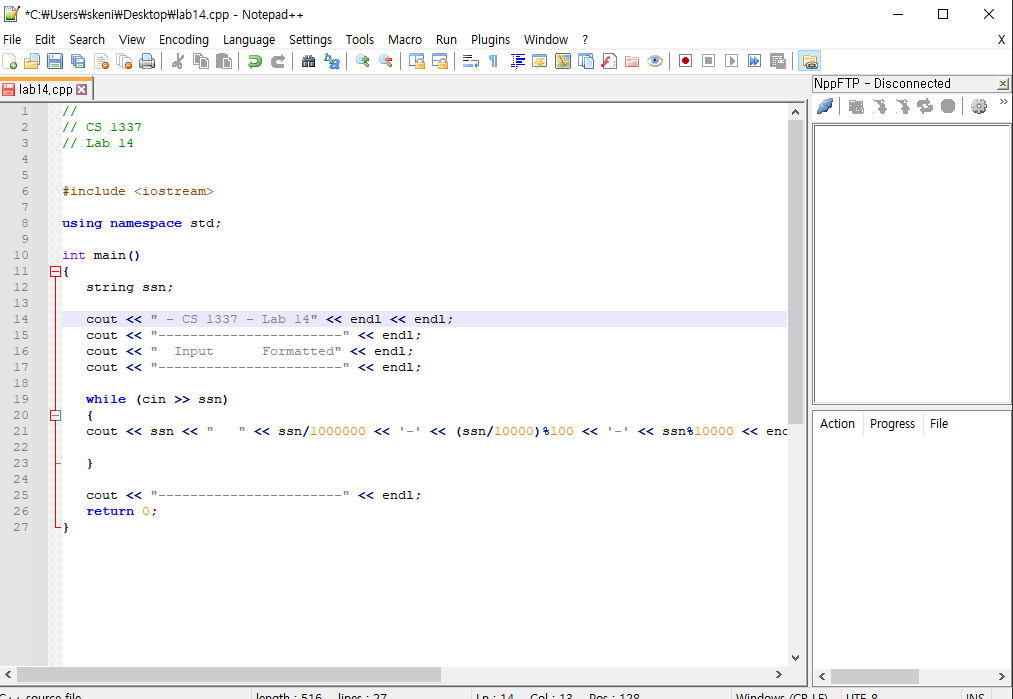This screenshot has height=699, width=1013.
Task: Click the Cut scissors icon
Action: pyautogui.click(x=178, y=61)
